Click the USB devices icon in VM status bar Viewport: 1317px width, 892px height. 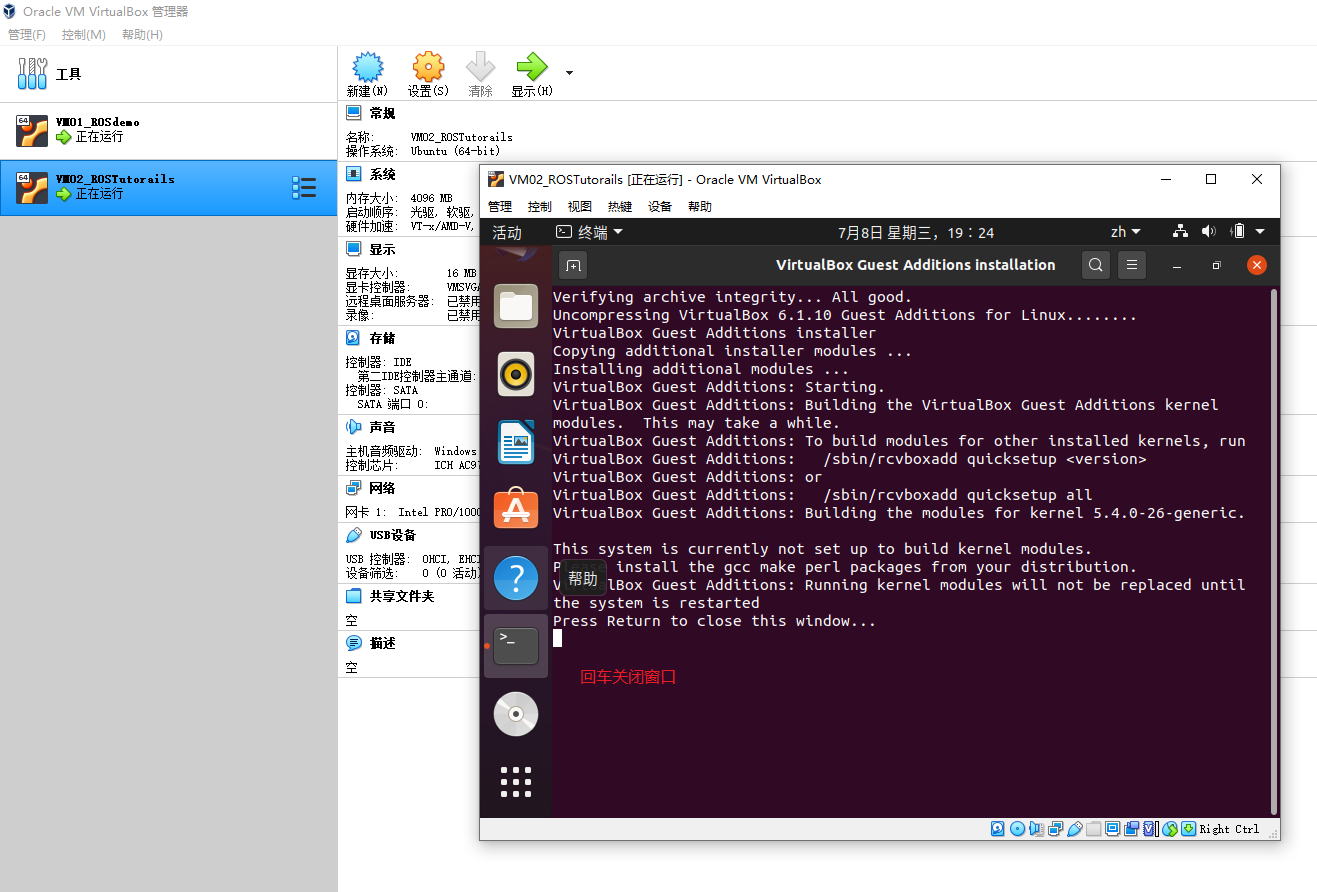point(1076,829)
